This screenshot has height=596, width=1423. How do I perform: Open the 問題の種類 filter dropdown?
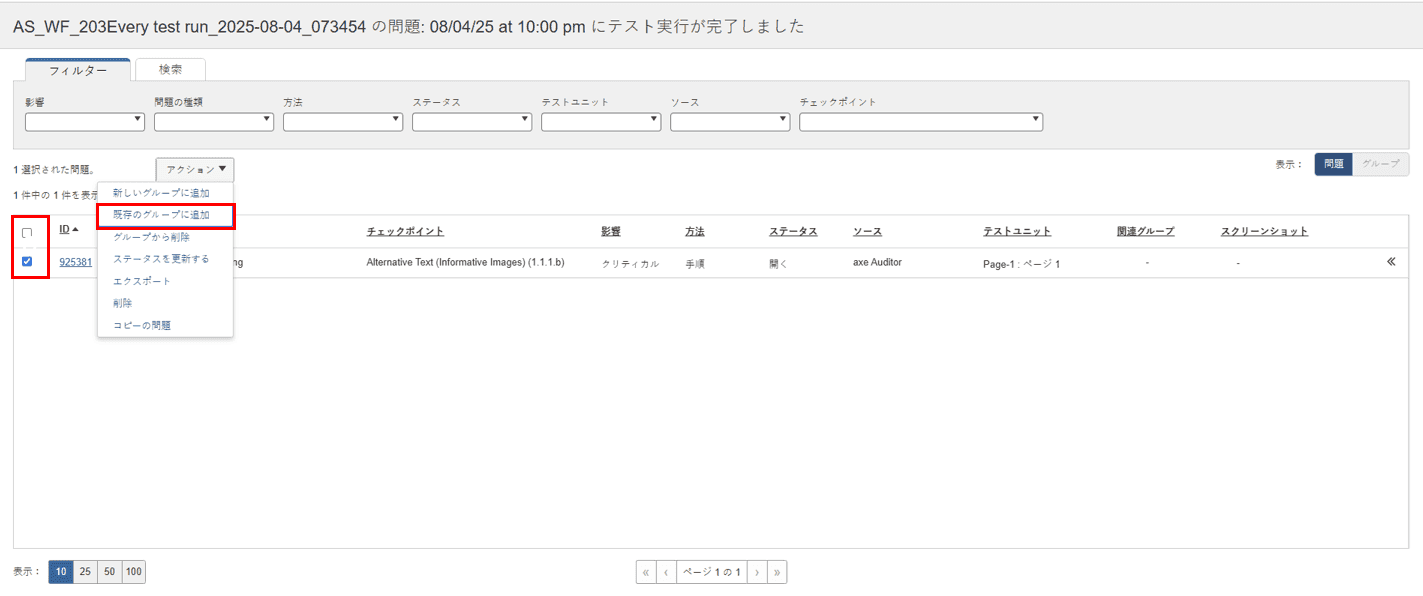click(x=214, y=122)
